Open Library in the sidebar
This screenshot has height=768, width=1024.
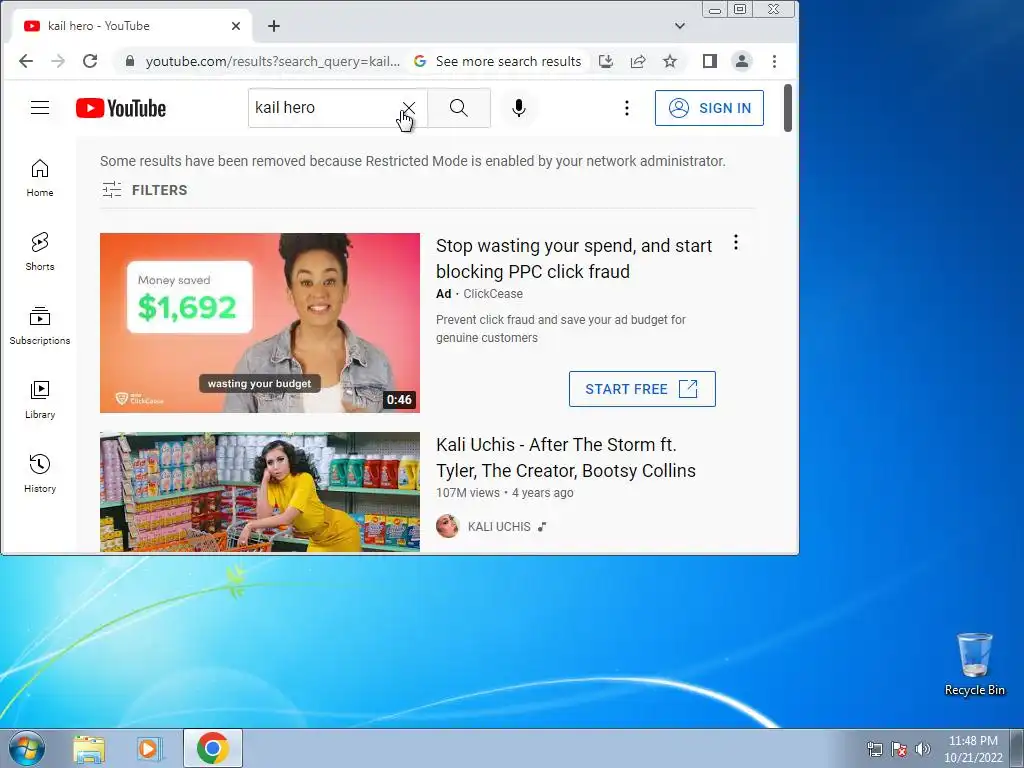coord(40,400)
